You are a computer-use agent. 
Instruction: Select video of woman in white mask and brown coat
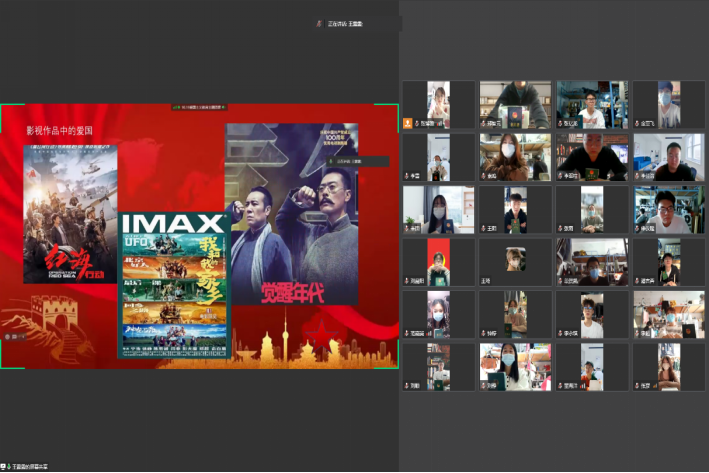[x=515, y=157]
